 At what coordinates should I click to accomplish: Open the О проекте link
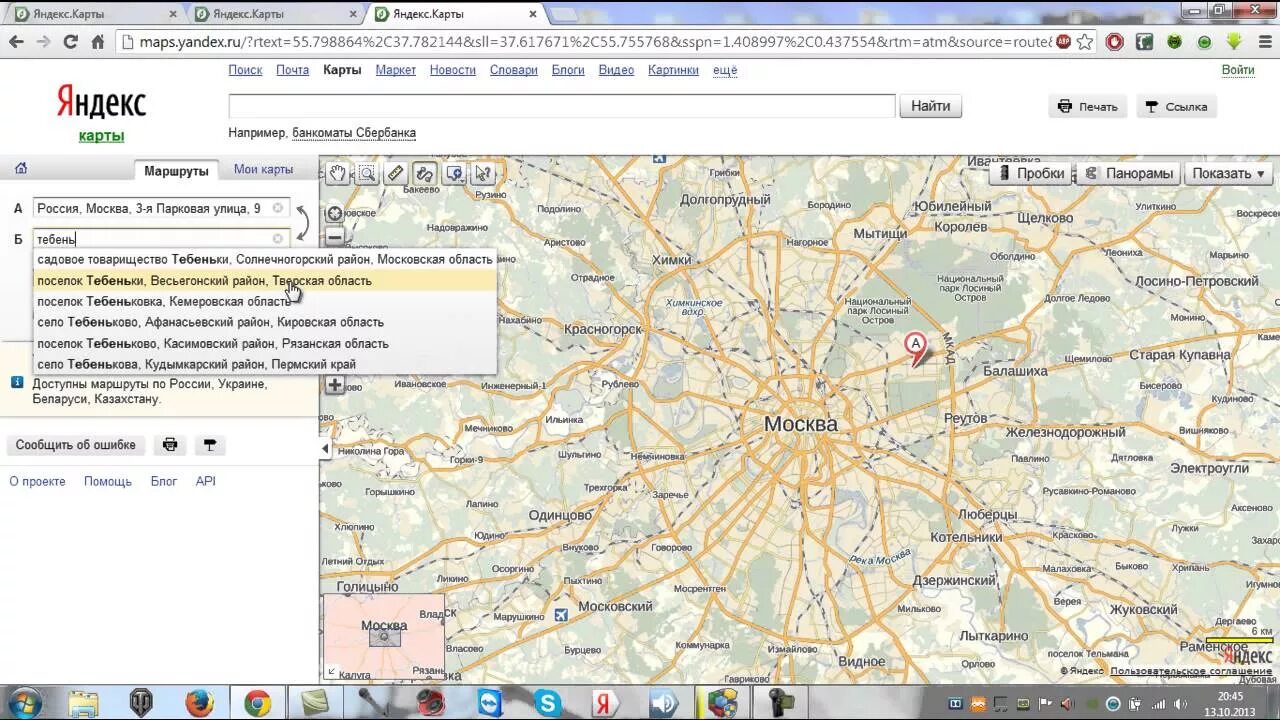(37, 481)
